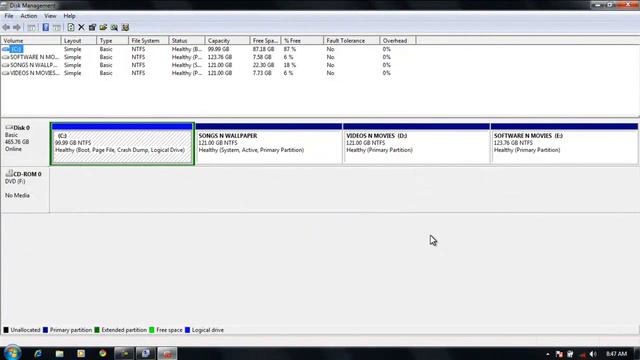Sort by the Status column header
The width and height of the screenshot is (640, 360).
187,41
